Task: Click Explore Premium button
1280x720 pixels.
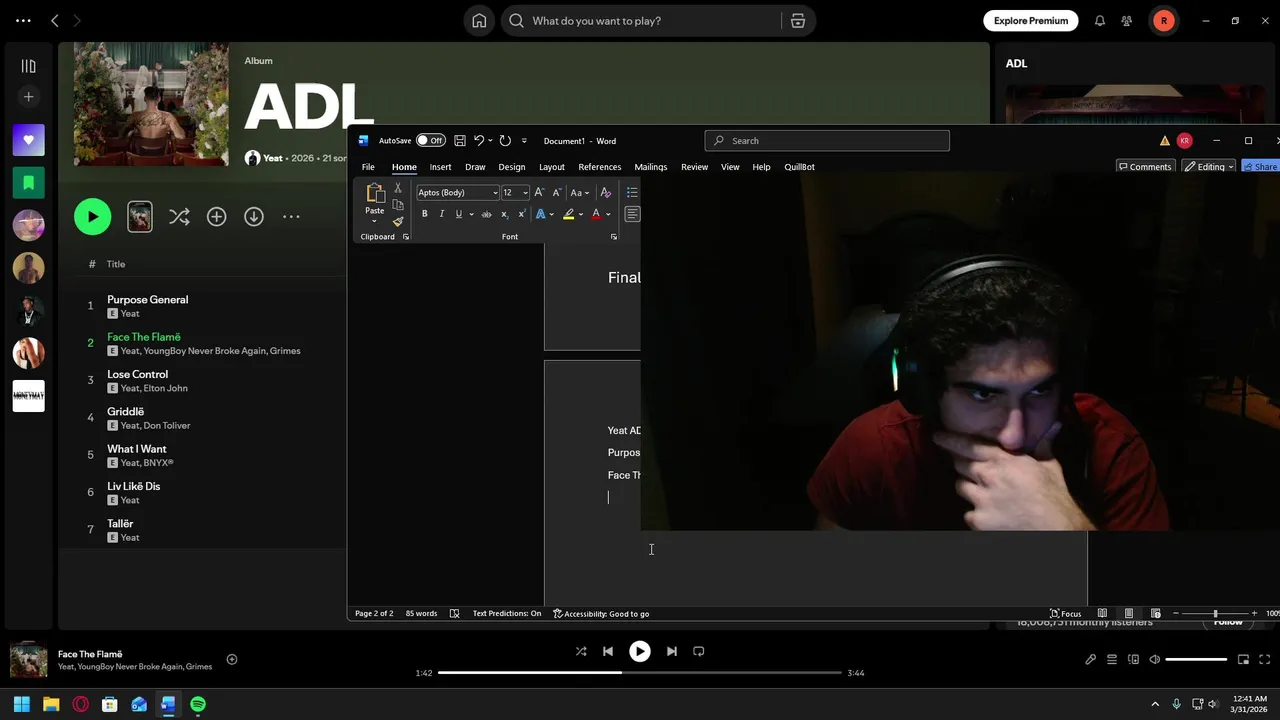Action: 1031,20
